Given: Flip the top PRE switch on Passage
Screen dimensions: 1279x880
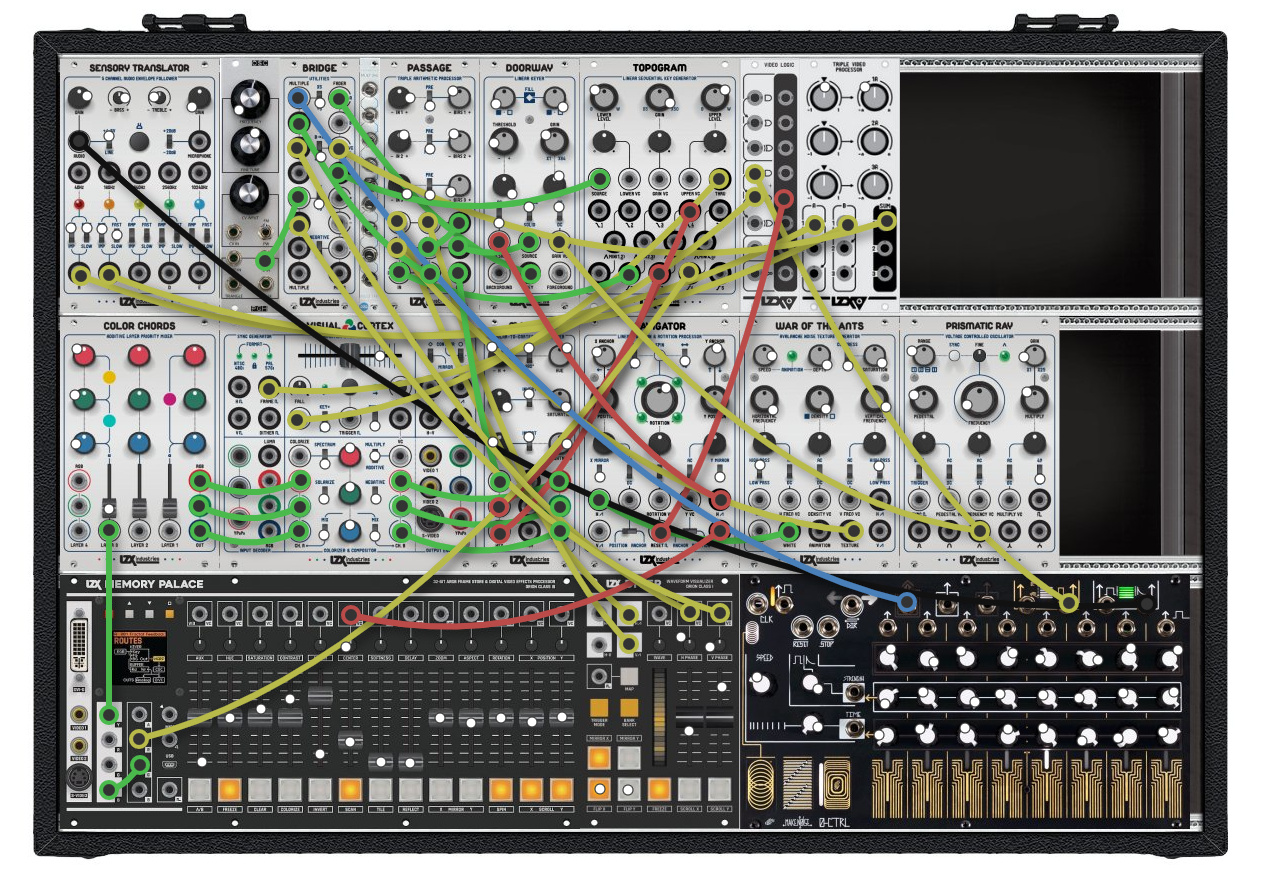Looking at the screenshot, I should click(427, 99).
